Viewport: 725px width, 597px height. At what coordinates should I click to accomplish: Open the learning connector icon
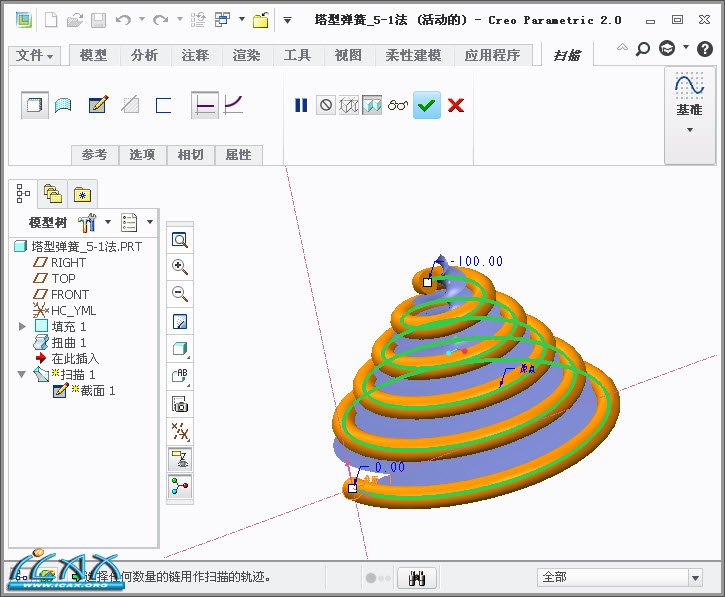click(x=667, y=48)
